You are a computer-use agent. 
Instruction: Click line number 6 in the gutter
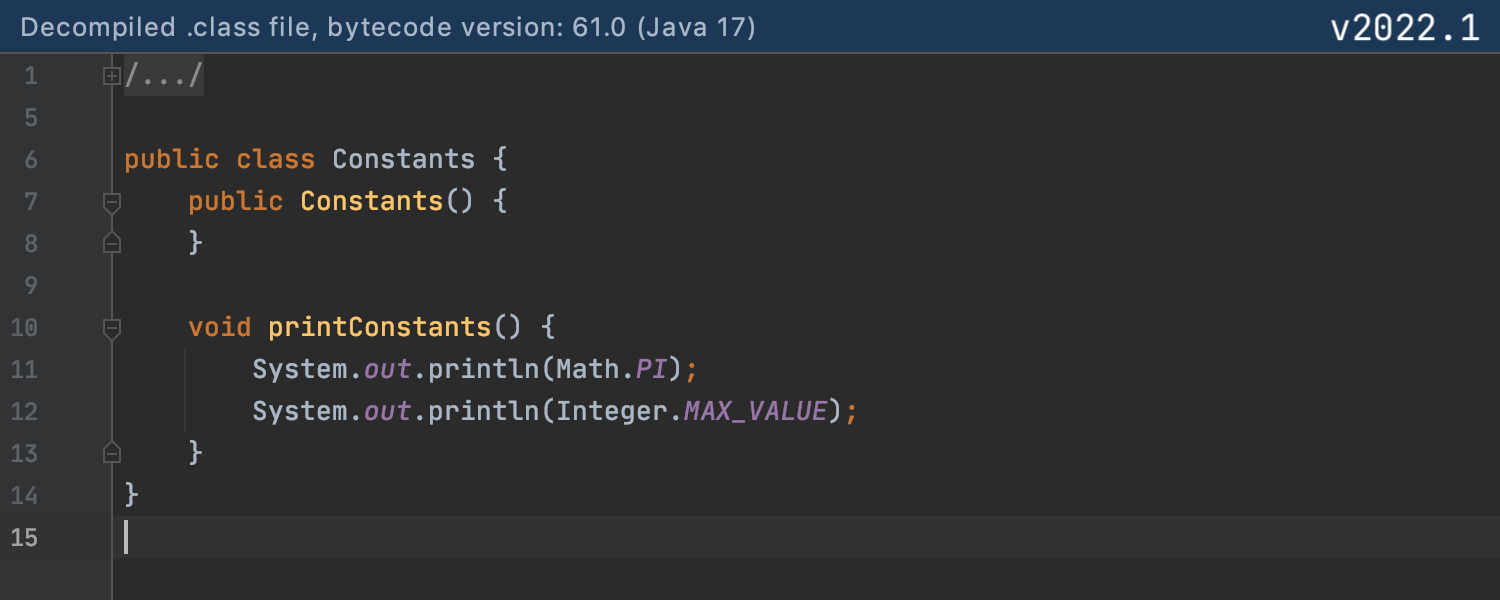(30, 160)
